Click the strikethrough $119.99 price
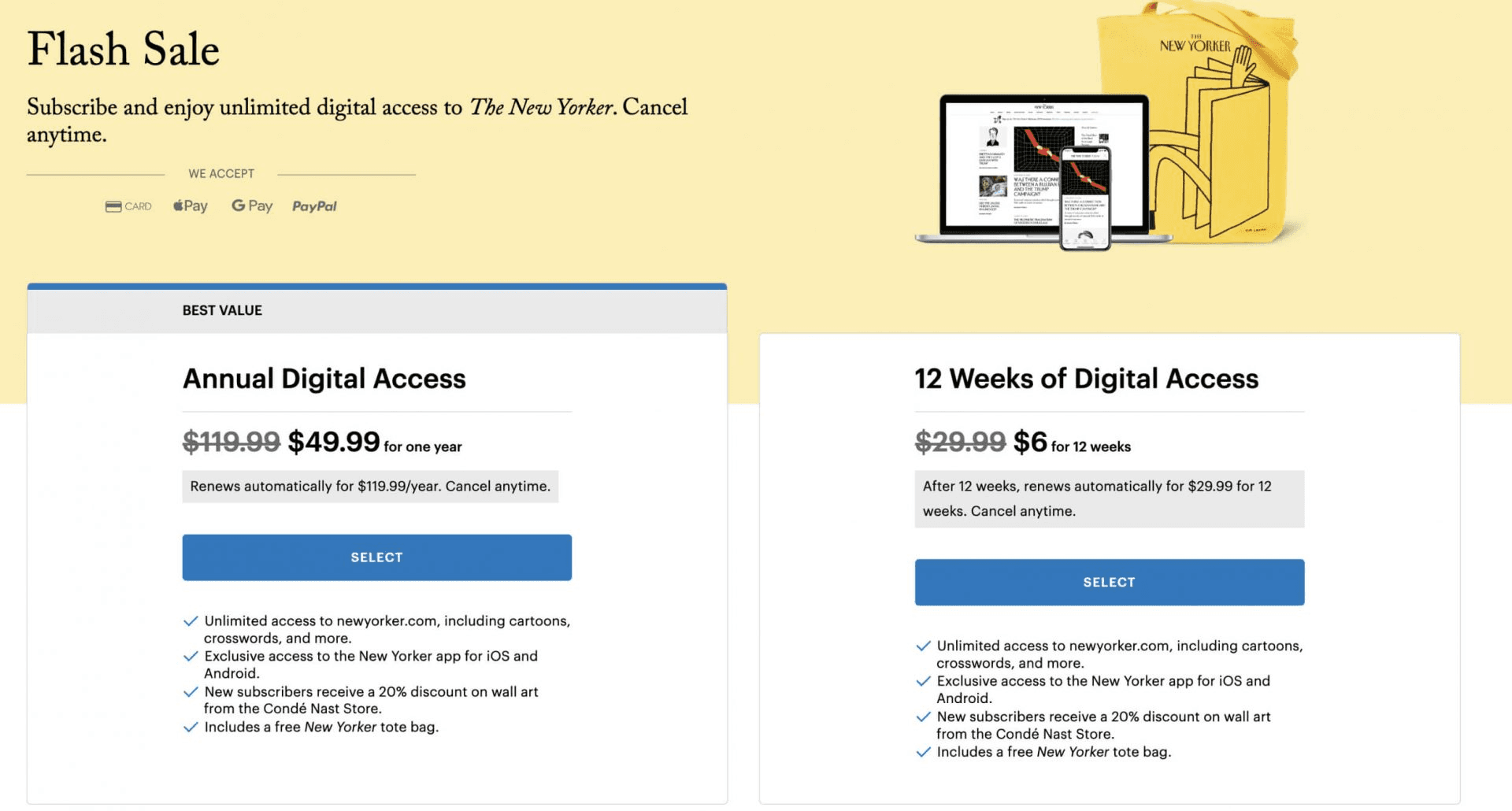This screenshot has height=811, width=1512. (x=230, y=442)
